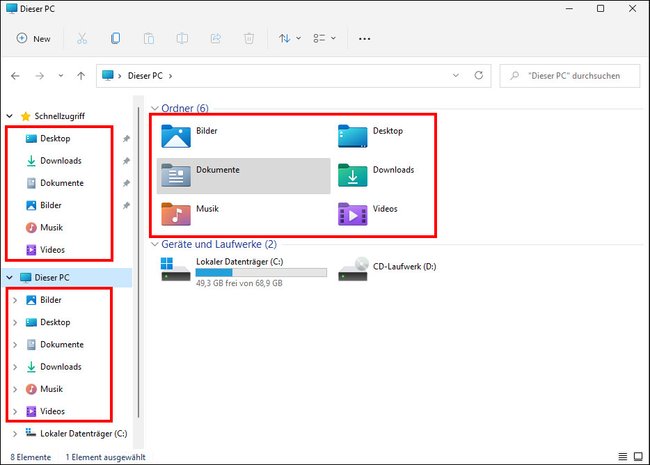The height and width of the screenshot is (465, 650).
Task: Select Lokaler Datenträger (C:) in navigation pane
Action: point(83,434)
